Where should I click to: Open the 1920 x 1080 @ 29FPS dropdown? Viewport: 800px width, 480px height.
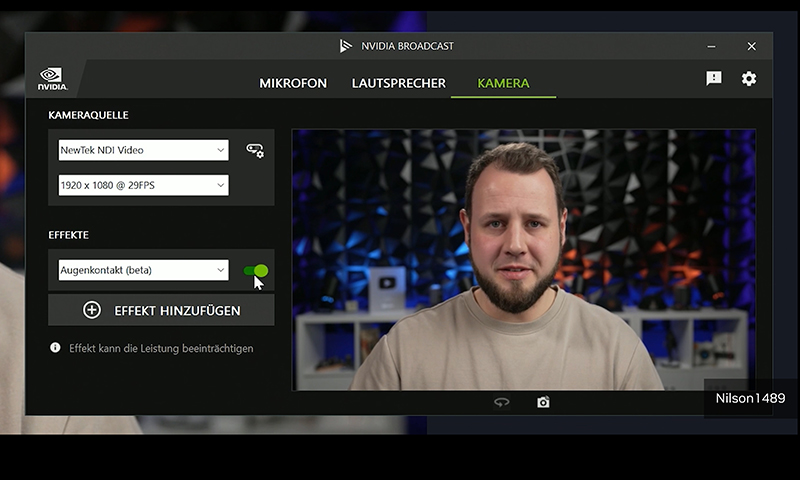143,185
